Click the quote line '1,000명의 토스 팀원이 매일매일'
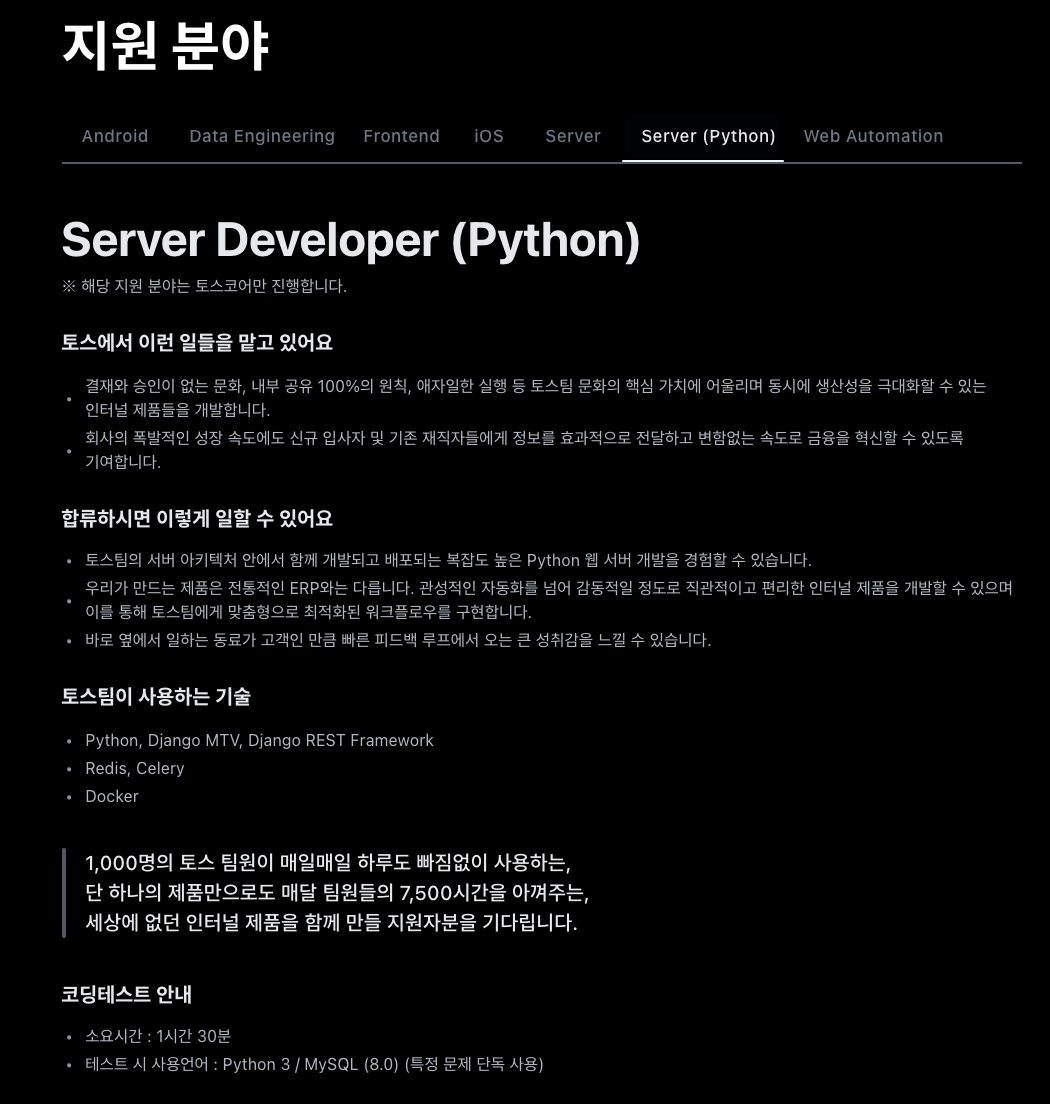Viewport: 1050px width, 1104px height. click(x=328, y=862)
